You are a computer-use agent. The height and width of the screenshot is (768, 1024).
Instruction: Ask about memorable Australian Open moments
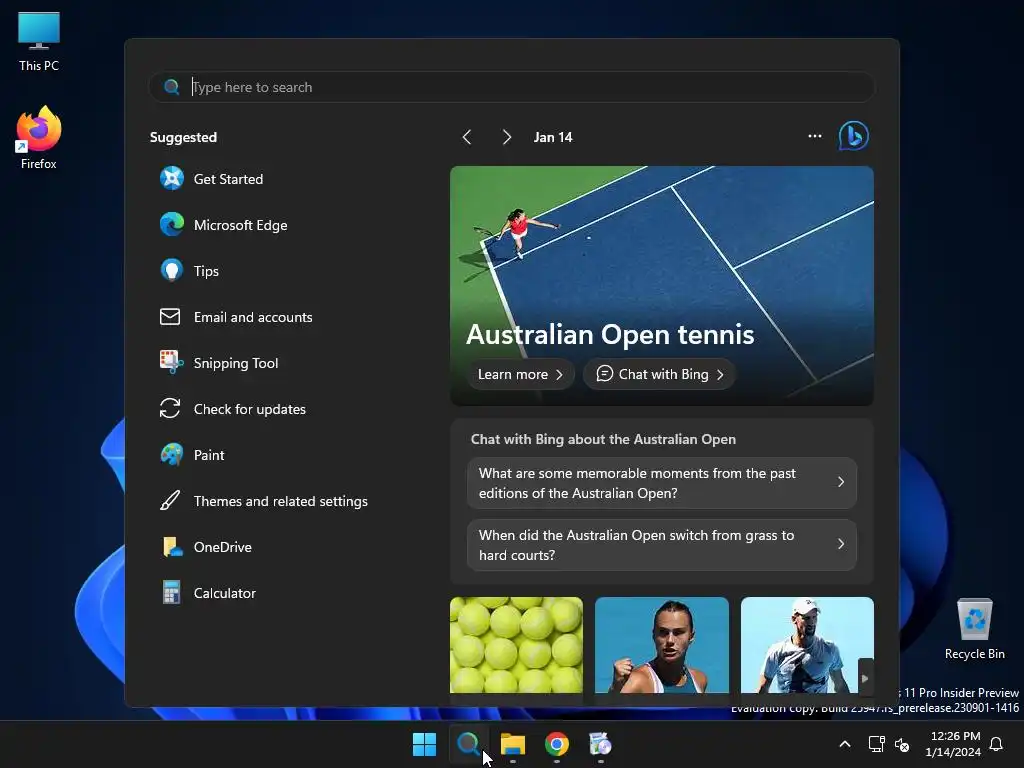(x=662, y=483)
